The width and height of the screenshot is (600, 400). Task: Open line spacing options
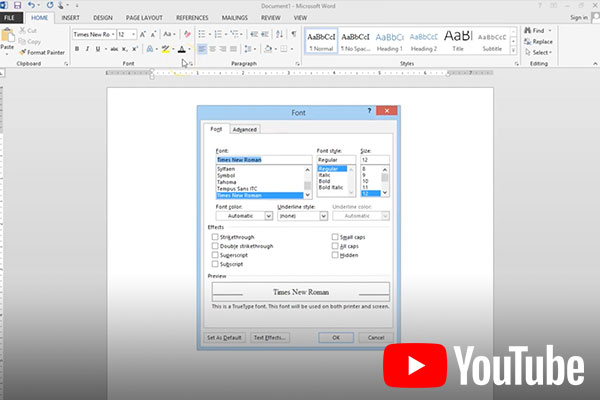[248, 49]
